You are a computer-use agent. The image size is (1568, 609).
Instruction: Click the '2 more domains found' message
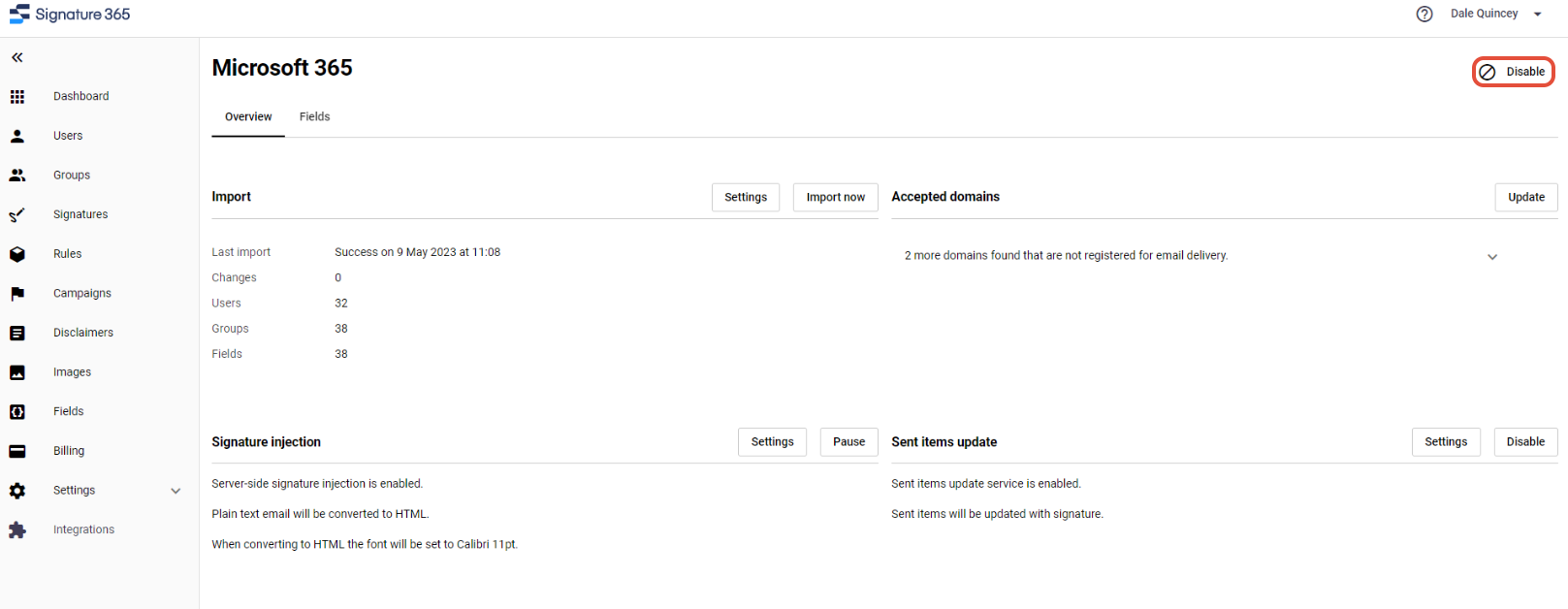point(1066,256)
